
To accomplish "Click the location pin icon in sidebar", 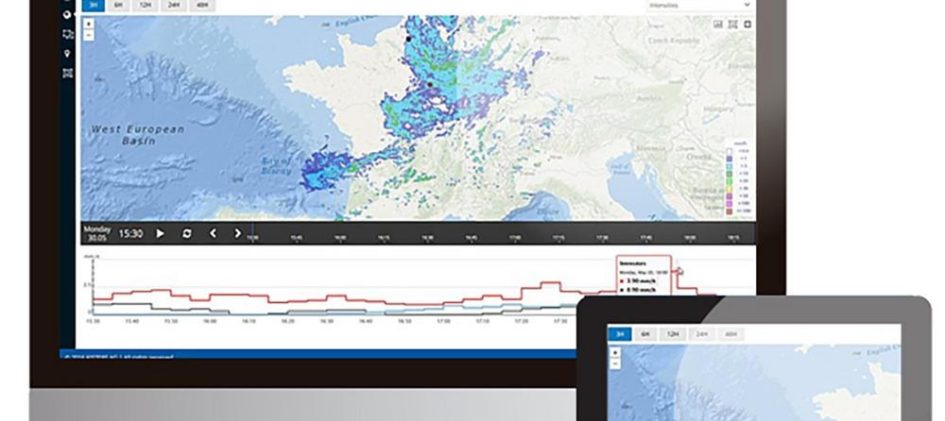I will (x=67, y=53).
